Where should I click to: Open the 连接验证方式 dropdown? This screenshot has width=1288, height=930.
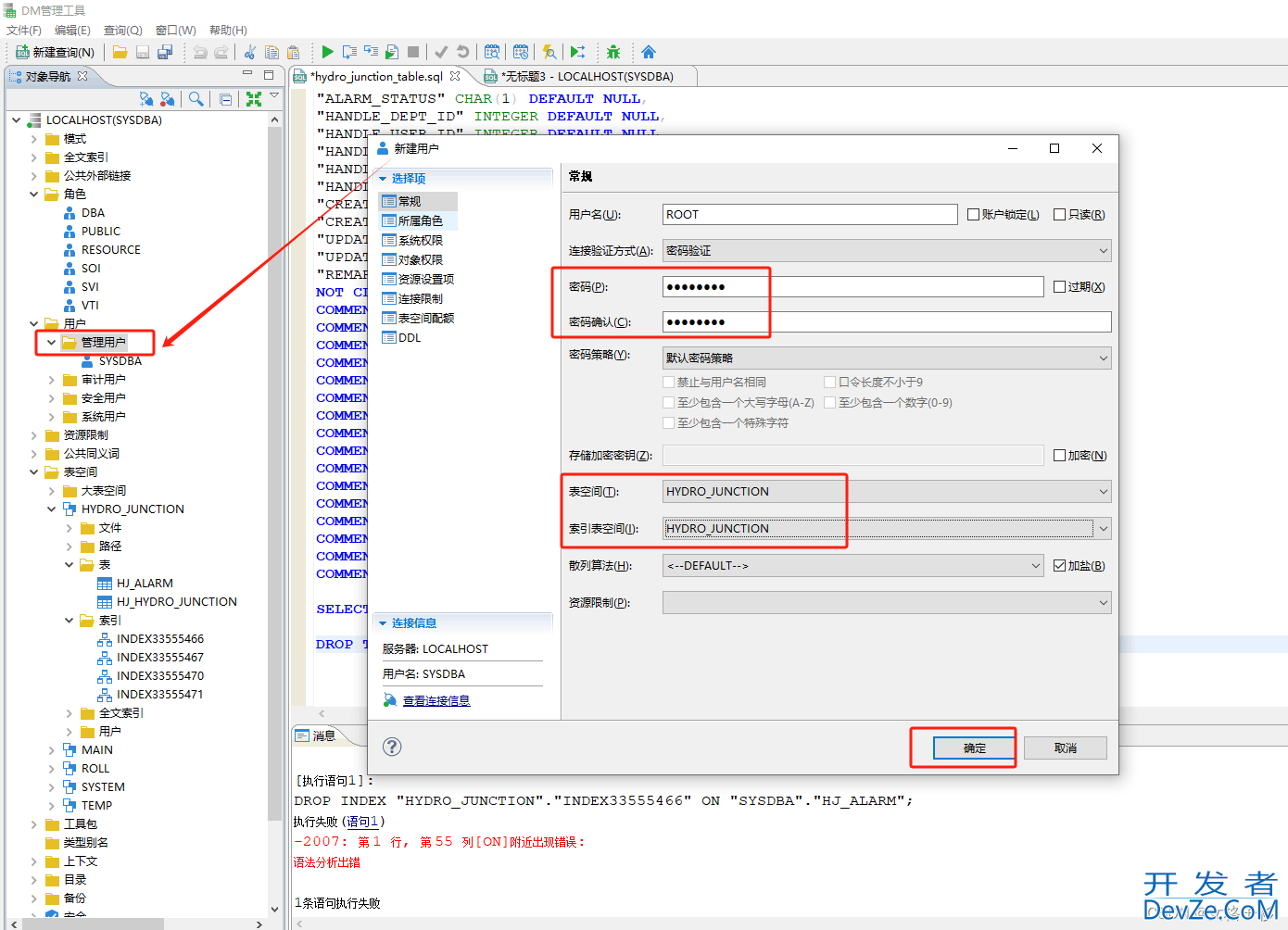click(x=887, y=250)
